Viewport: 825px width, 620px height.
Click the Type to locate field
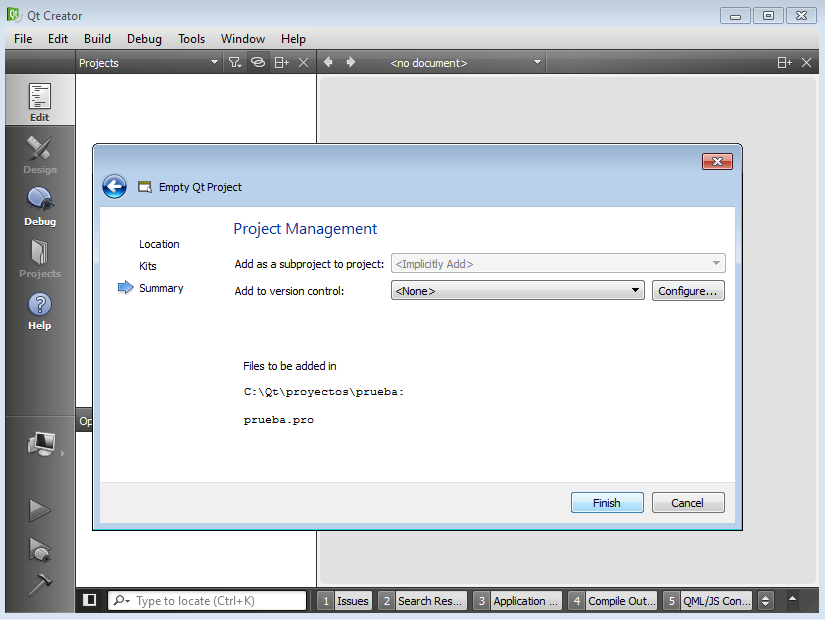207,601
